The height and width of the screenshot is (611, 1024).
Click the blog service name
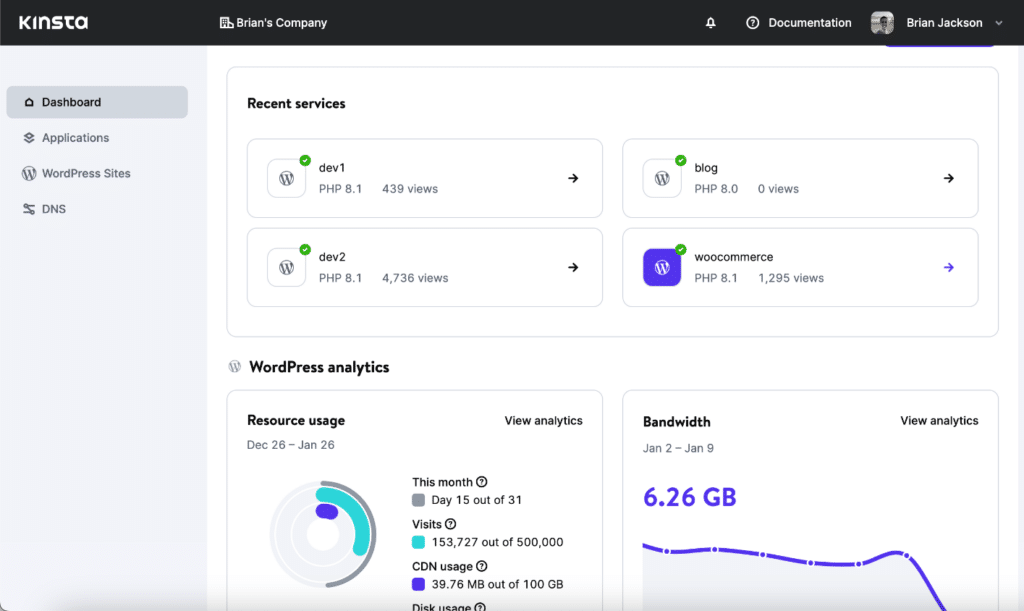pyautogui.click(x=706, y=168)
